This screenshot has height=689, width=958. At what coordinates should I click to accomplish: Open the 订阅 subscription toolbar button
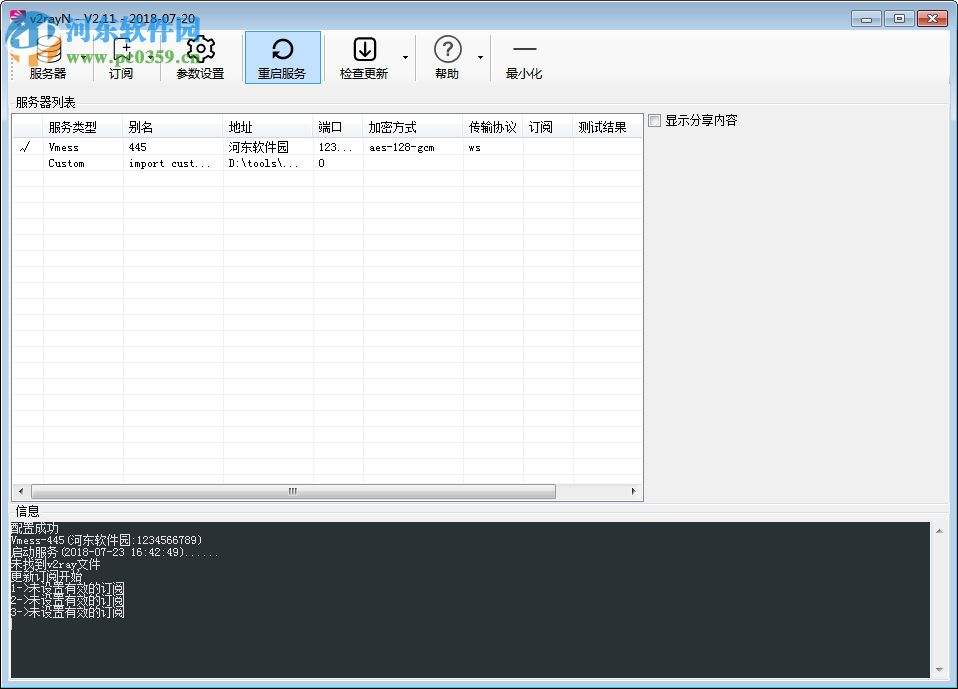(121, 59)
